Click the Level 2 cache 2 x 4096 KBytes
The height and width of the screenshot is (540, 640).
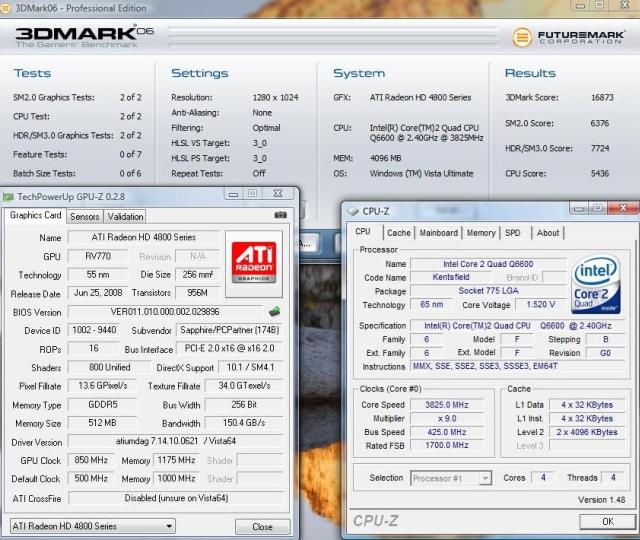coord(587,432)
